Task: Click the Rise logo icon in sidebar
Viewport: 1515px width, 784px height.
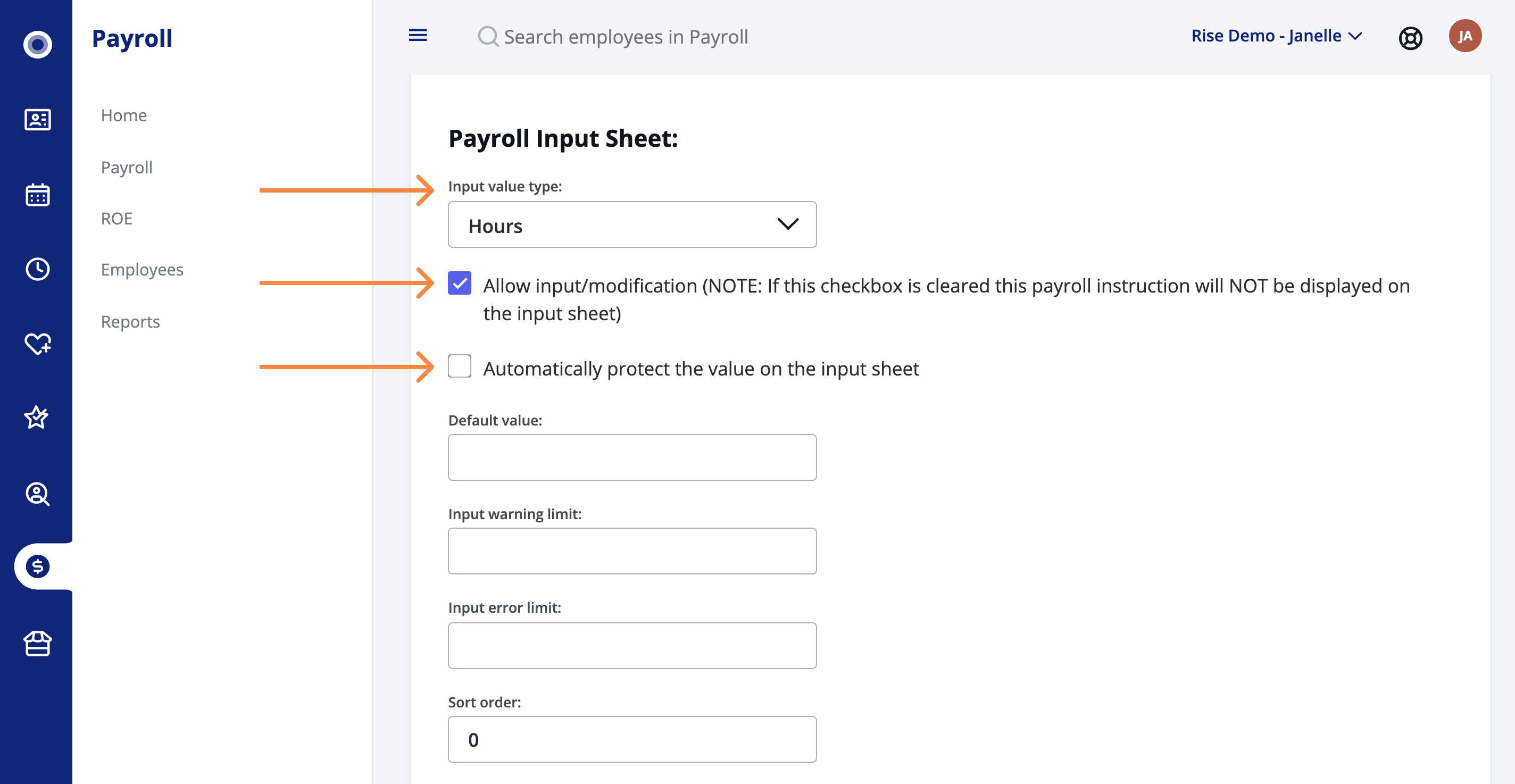Action: point(38,44)
